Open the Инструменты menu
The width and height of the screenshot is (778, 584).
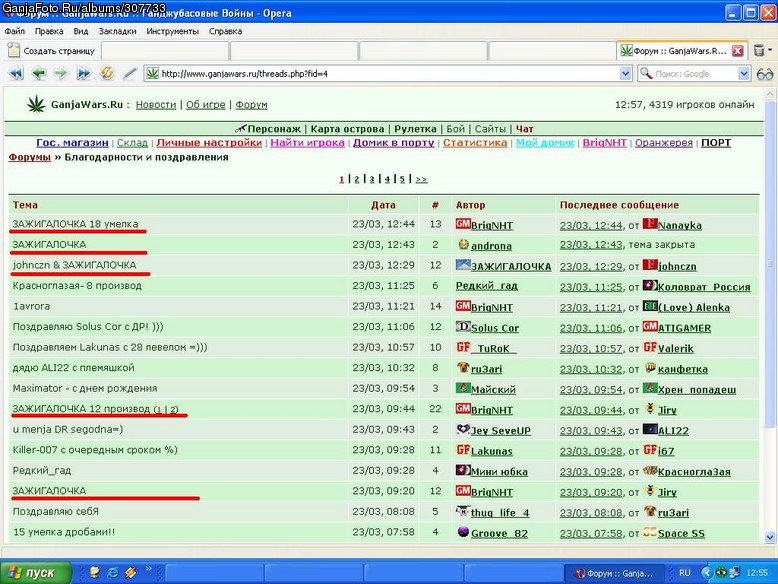pos(172,31)
